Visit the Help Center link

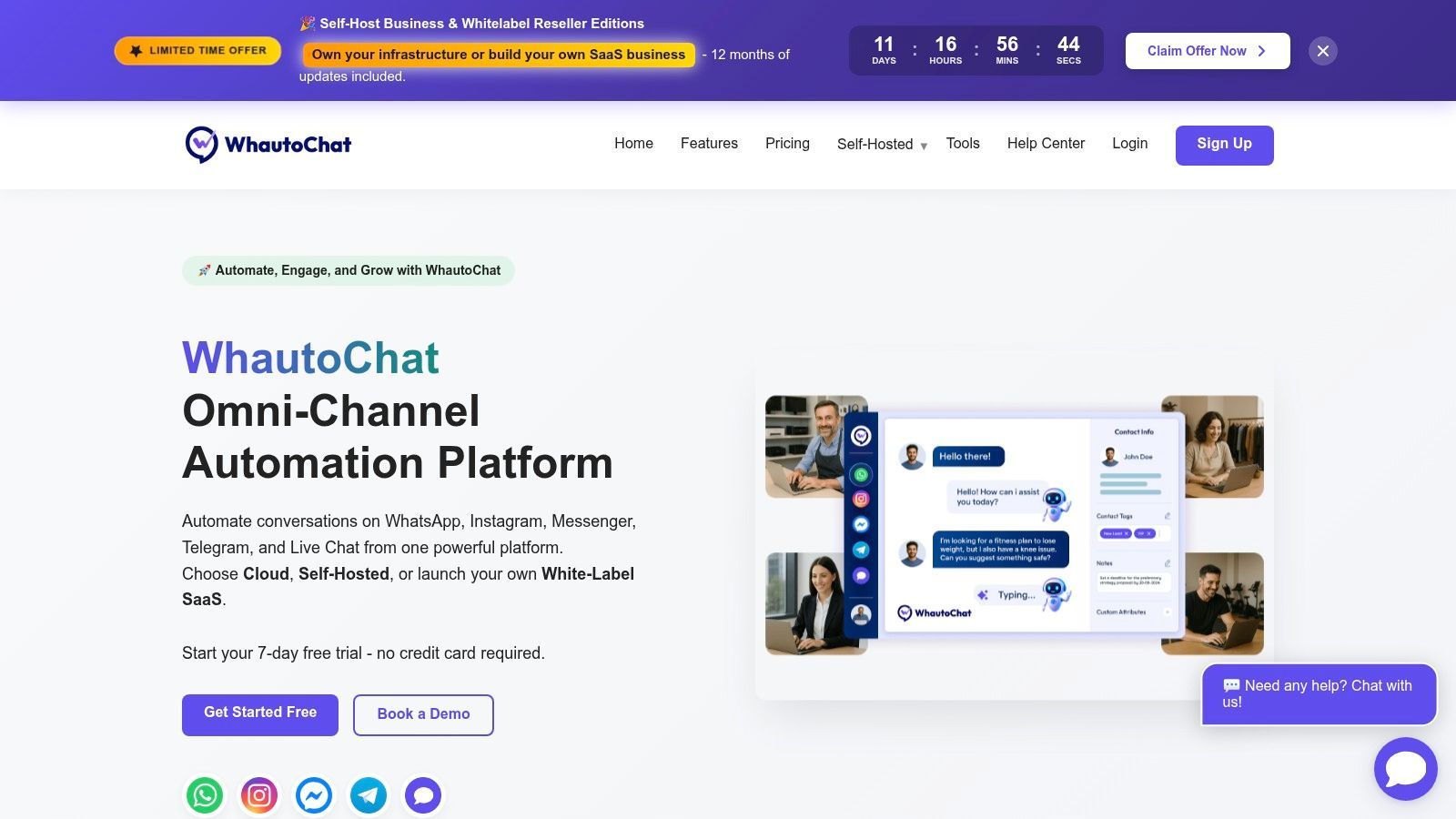(1046, 144)
